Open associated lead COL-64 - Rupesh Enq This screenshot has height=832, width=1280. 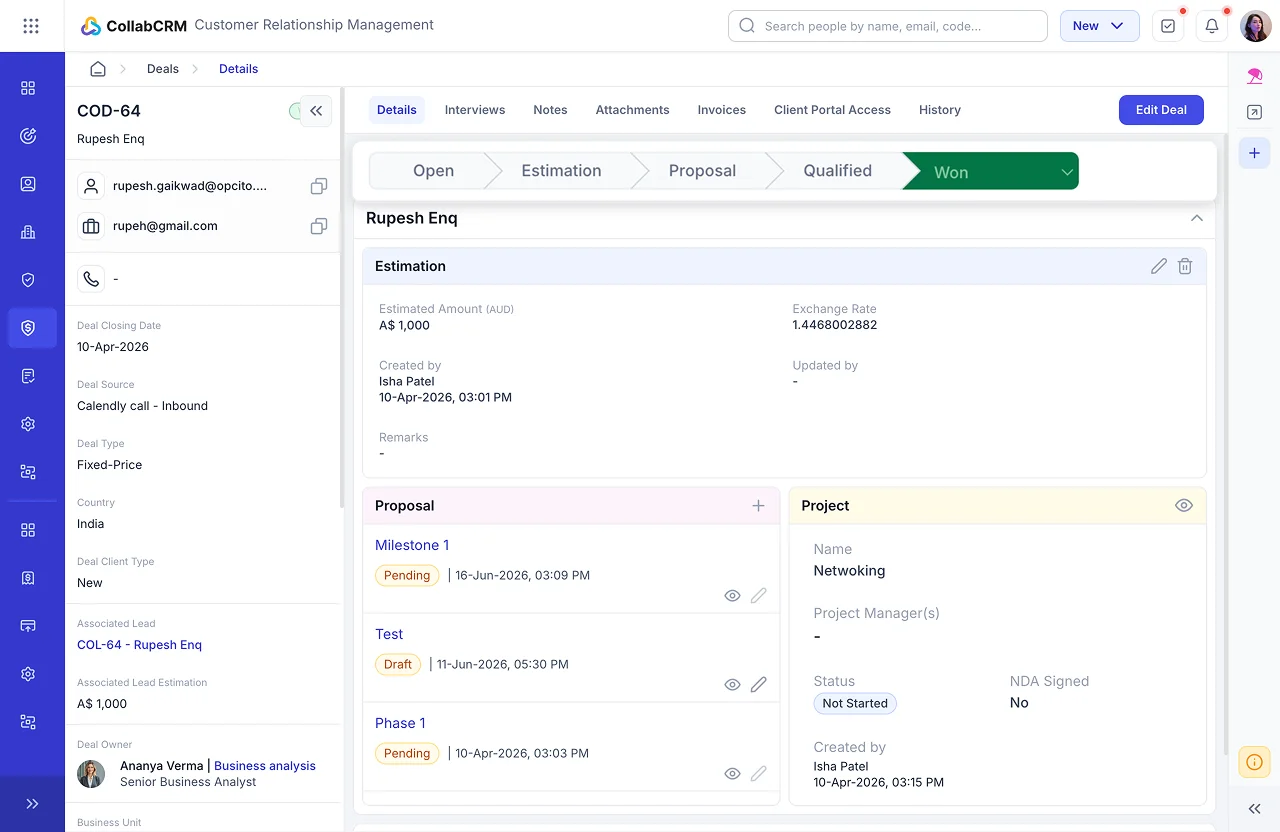click(x=139, y=645)
